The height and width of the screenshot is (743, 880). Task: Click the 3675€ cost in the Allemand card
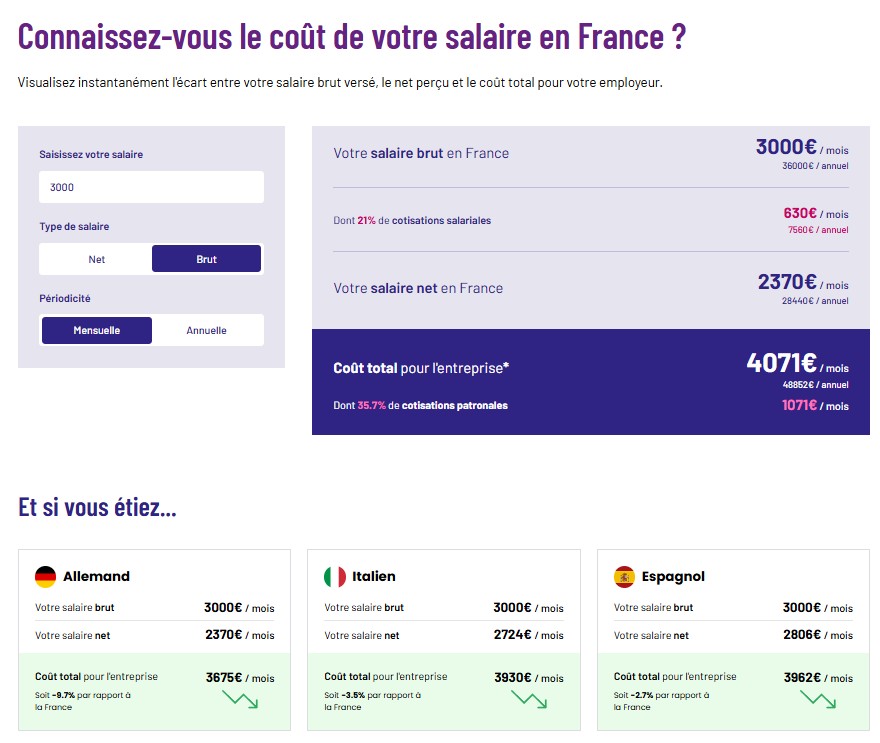click(224, 678)
